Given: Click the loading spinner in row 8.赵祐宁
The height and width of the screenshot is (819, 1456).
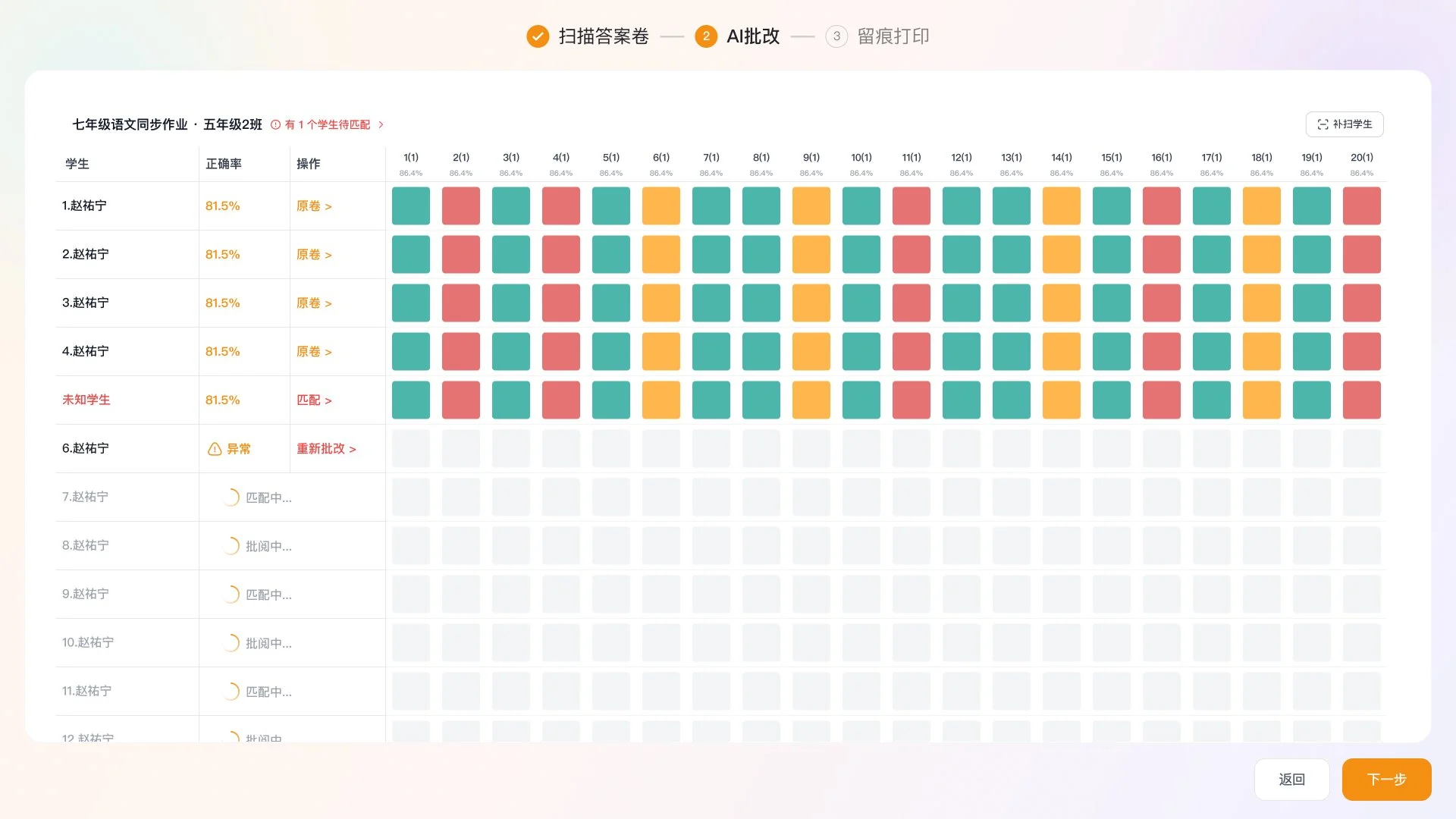Looking at the screenshot, I should (230, 546).
